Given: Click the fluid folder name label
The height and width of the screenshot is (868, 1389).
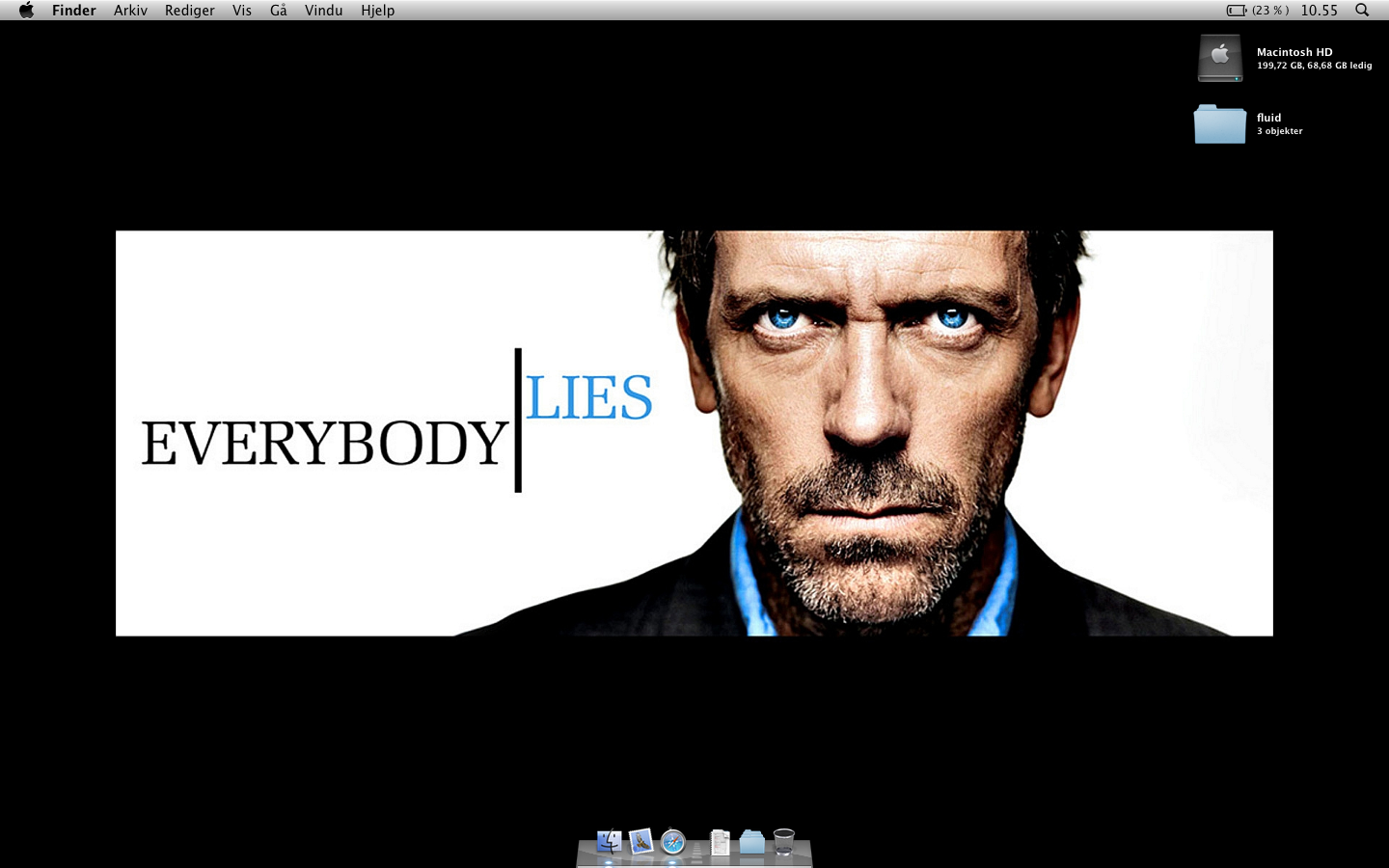Looking at the screenshot, I should (1268, 118).
